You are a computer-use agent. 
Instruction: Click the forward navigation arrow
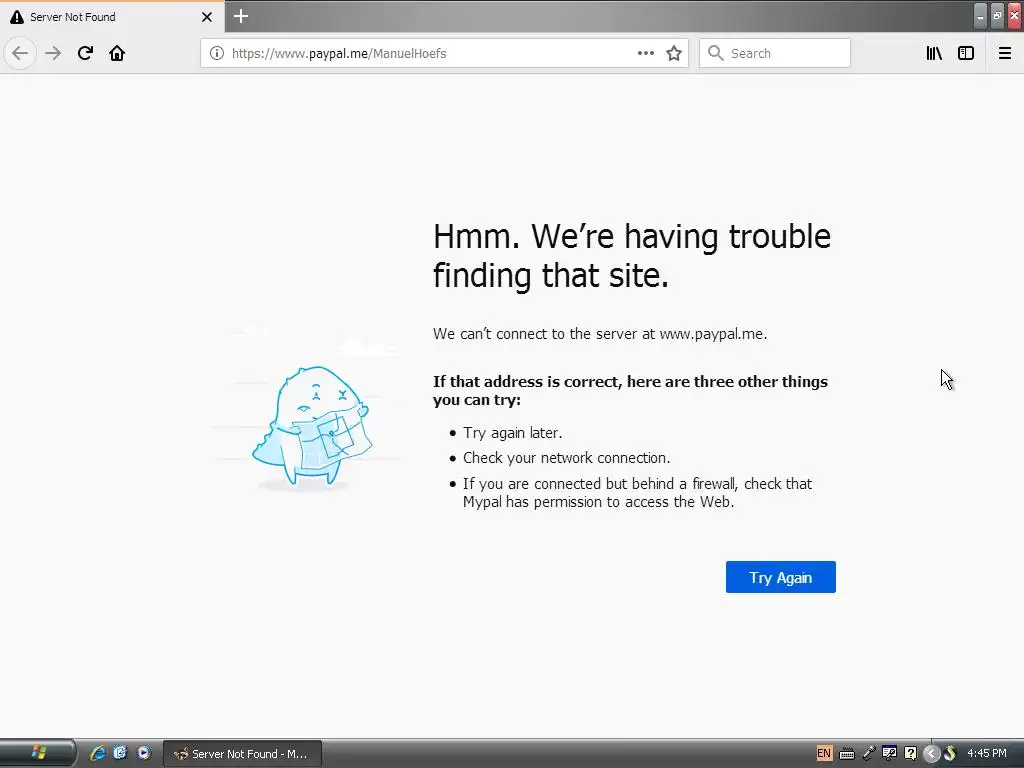point(53,53)
